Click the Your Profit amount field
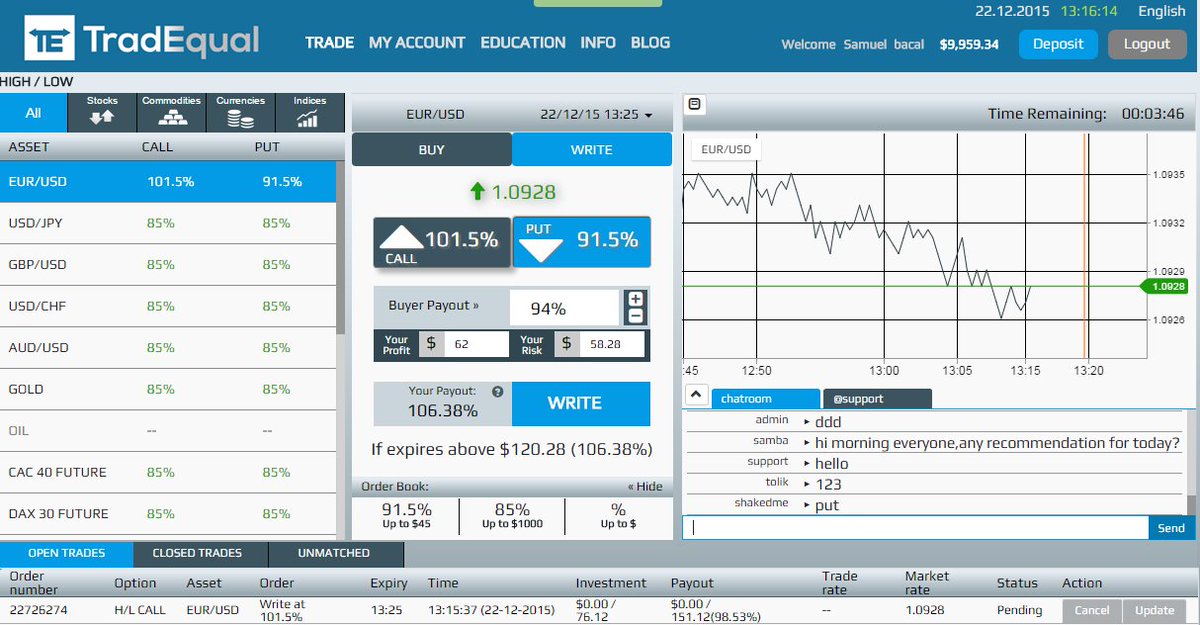The height and width of the screenshot is (625, 1200). click(476, 344)
